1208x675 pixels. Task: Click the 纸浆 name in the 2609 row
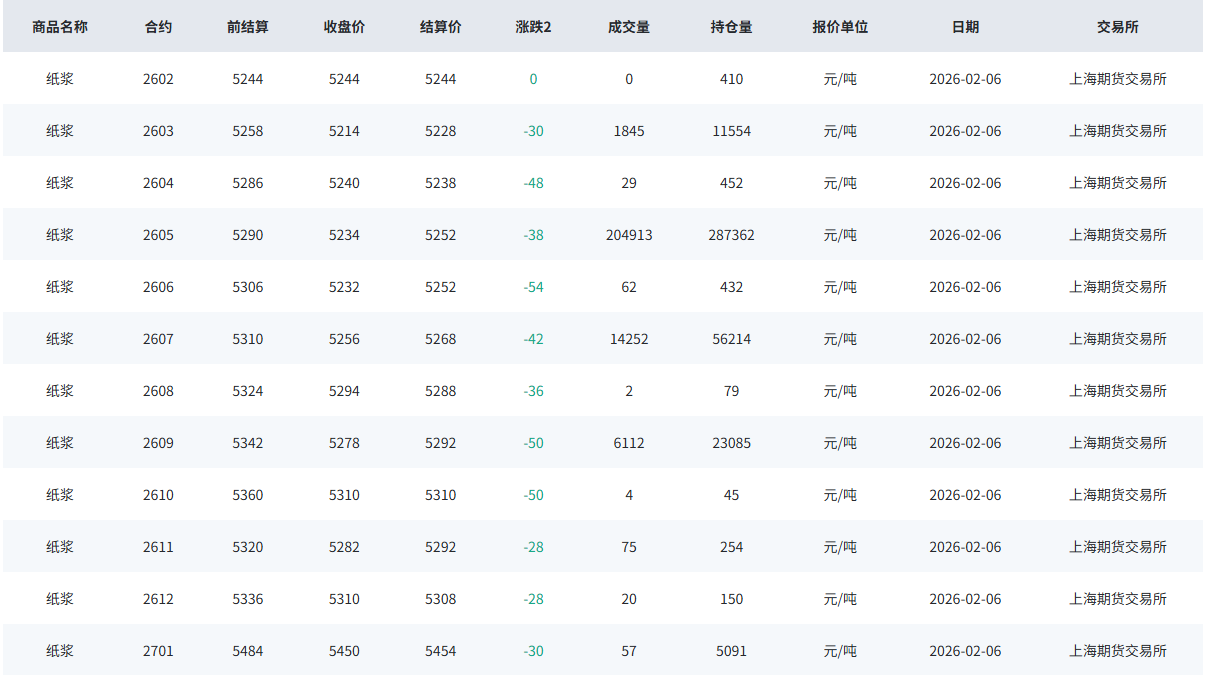pos(60,443)
